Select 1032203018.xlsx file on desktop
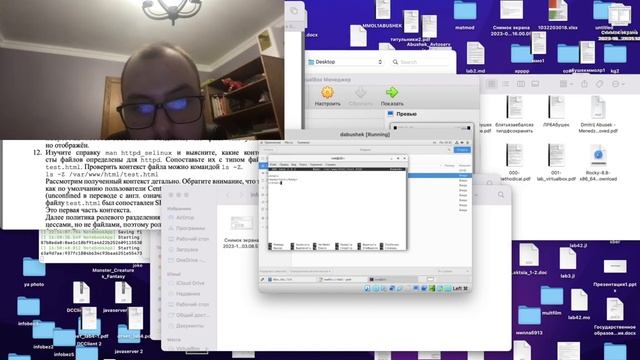 pos(558,12)
